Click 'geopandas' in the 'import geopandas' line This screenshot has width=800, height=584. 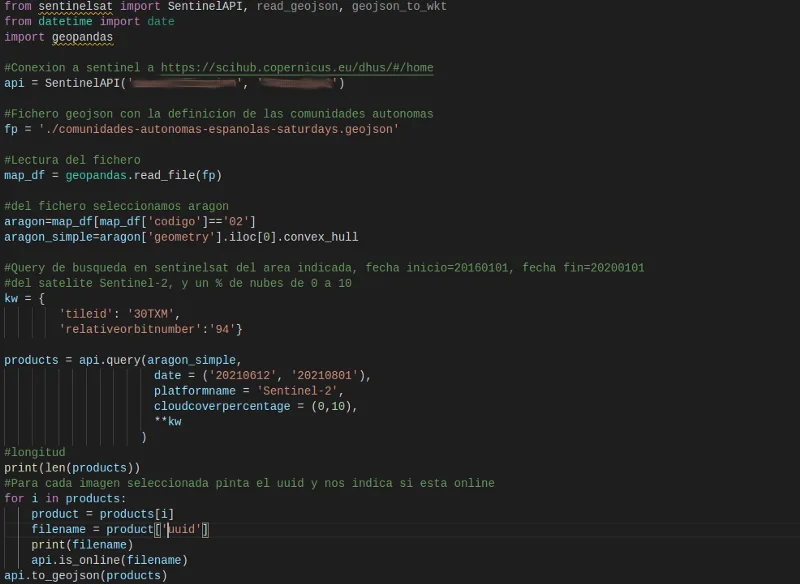point(82,37)
